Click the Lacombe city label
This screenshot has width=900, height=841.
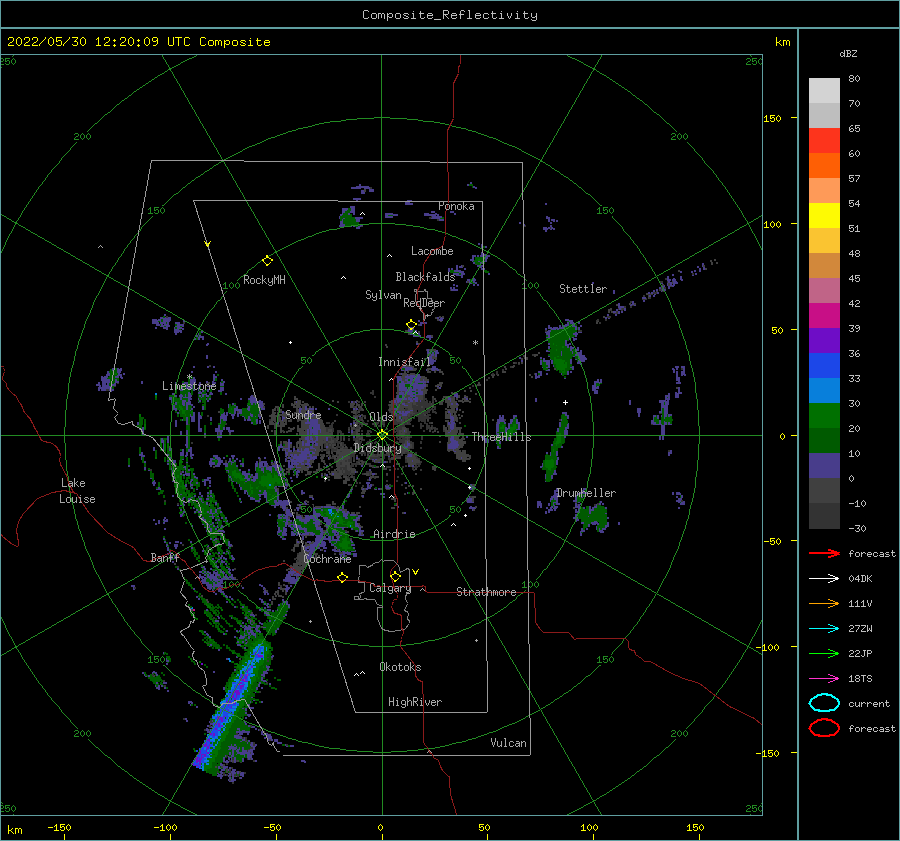pos(432,251)
